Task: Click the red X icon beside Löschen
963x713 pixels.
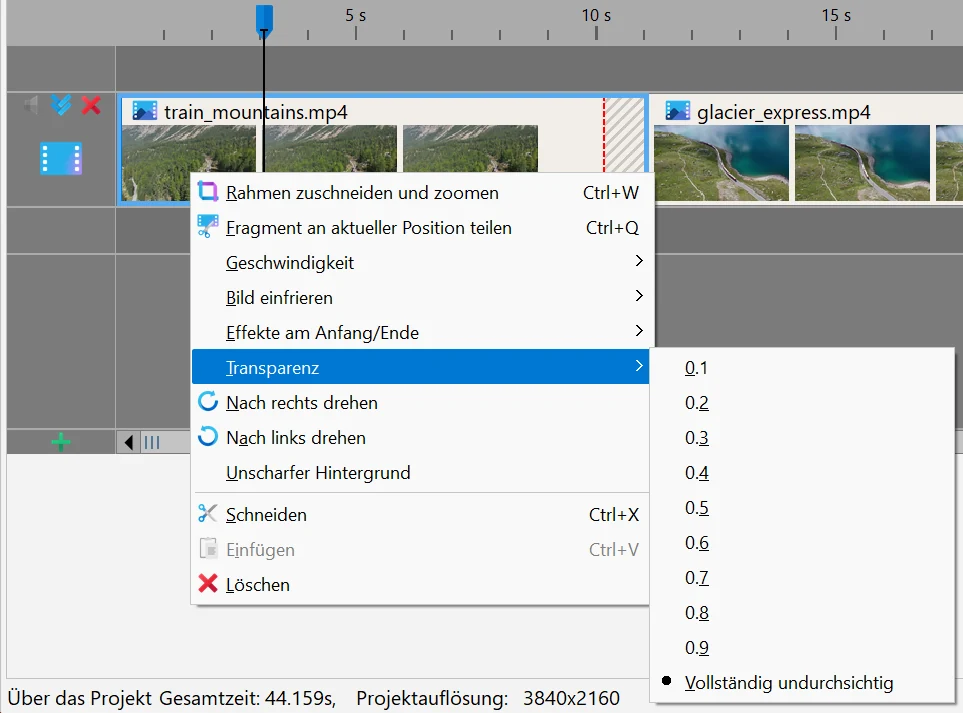Action: coord(208,583)
